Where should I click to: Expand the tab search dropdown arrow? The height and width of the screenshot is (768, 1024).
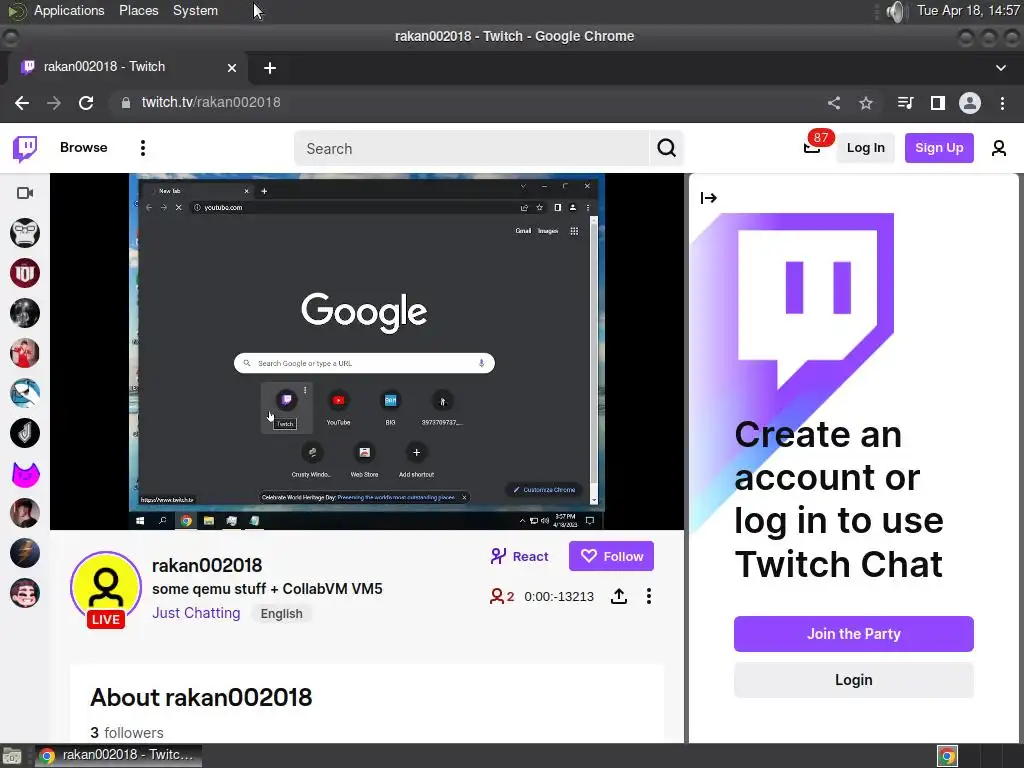[1000, 67]
